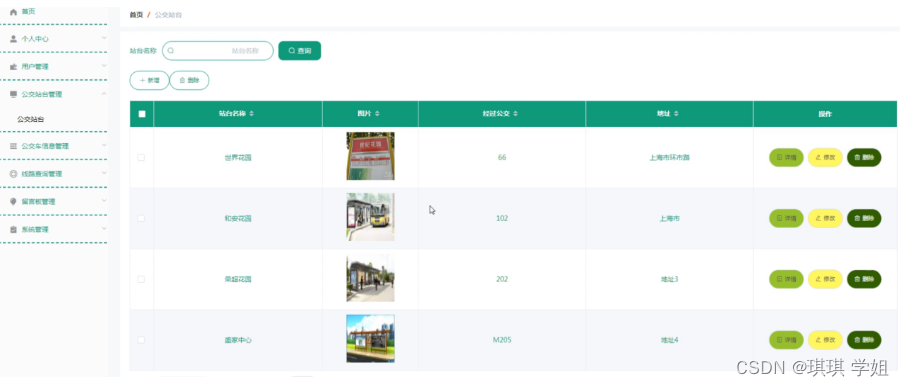Click the magnifier icon inside 站台名称 search box
Image resolution: width=904 pixels, height=386 pixels.
coord(171,51)
